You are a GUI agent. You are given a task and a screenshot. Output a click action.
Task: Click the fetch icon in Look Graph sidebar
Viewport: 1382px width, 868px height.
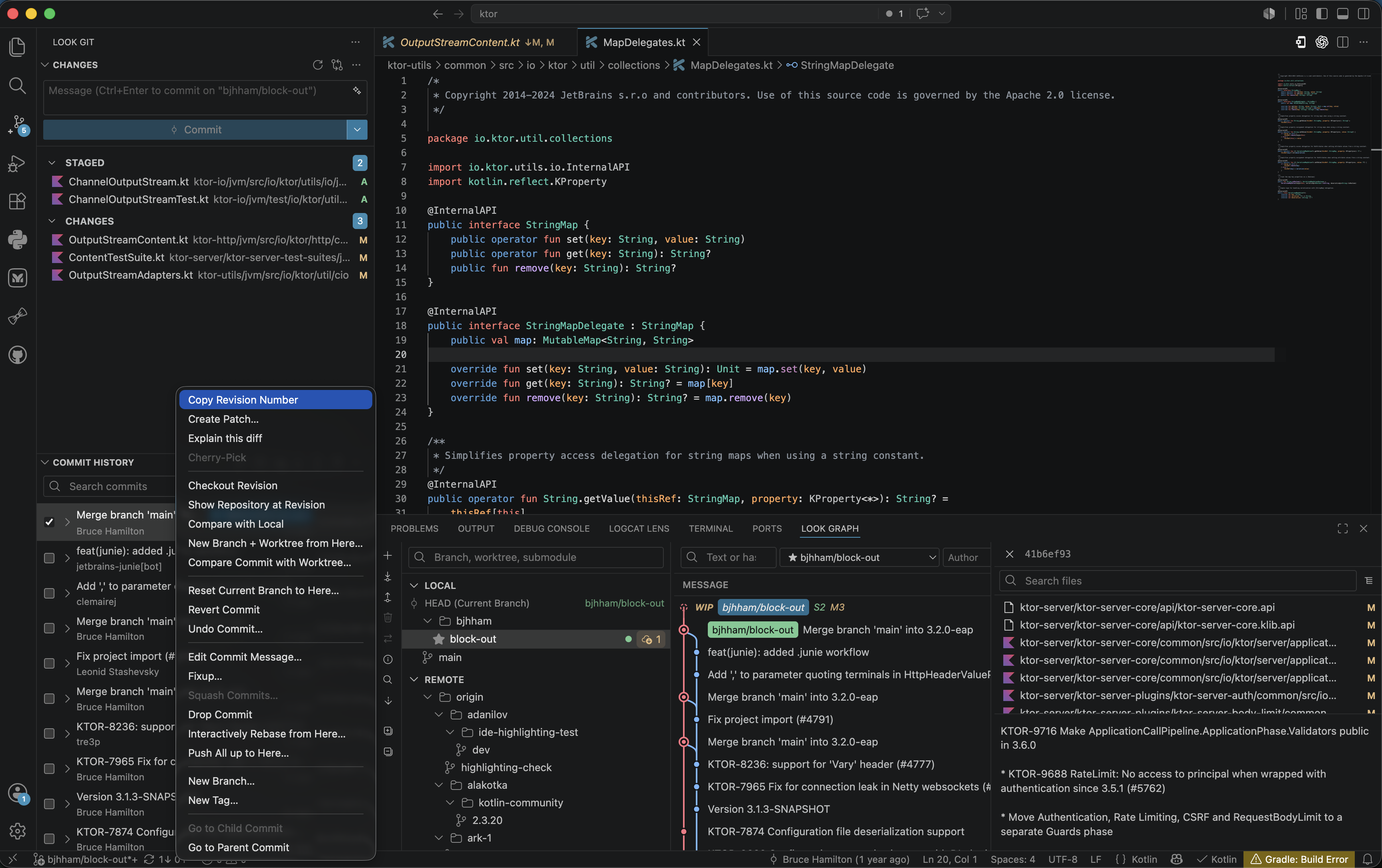pos(388,577)
